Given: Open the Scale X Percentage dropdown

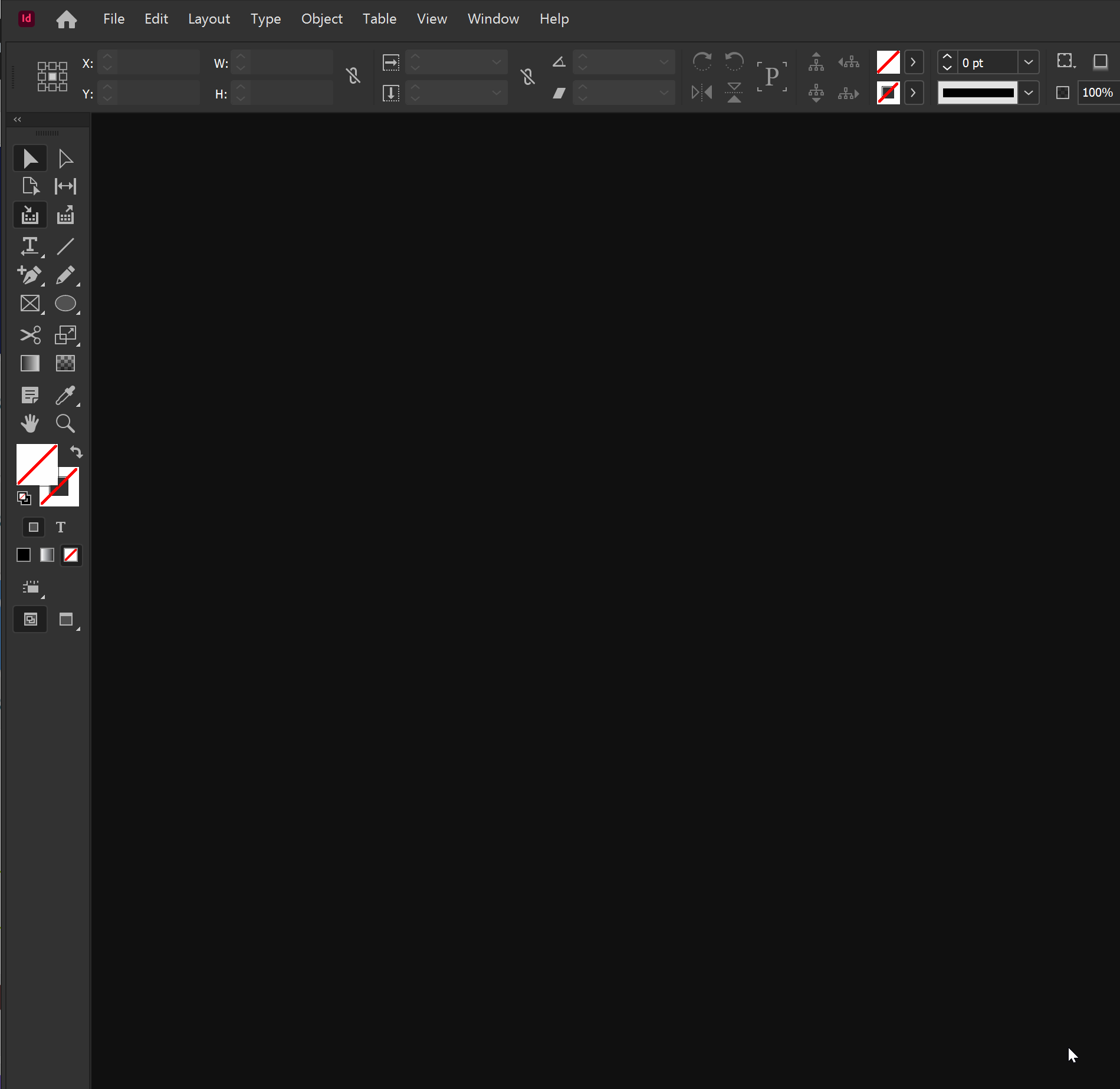Looking at the screenshot, I should pyautogui.click(x=497, y=62).
